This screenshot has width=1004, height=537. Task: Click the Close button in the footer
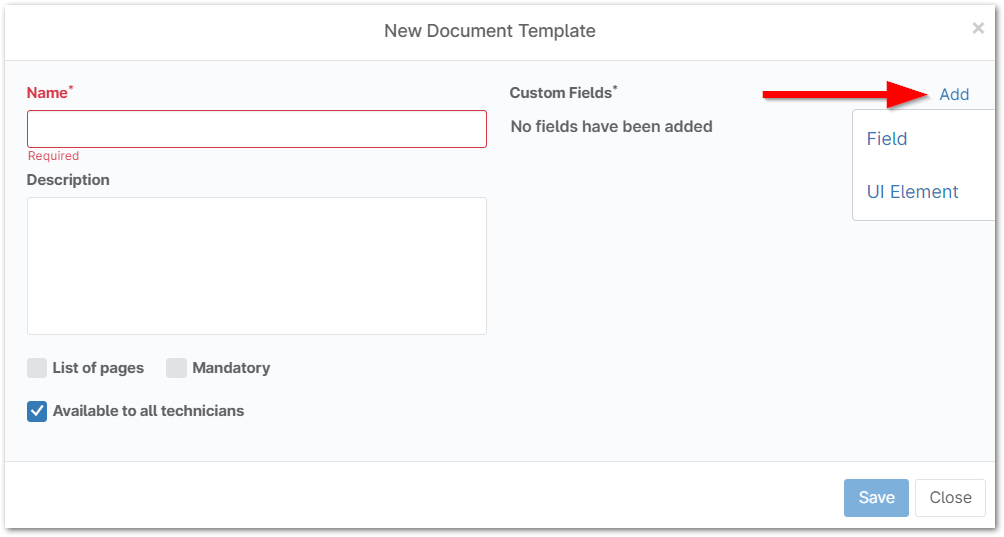[x=950, y=498]
